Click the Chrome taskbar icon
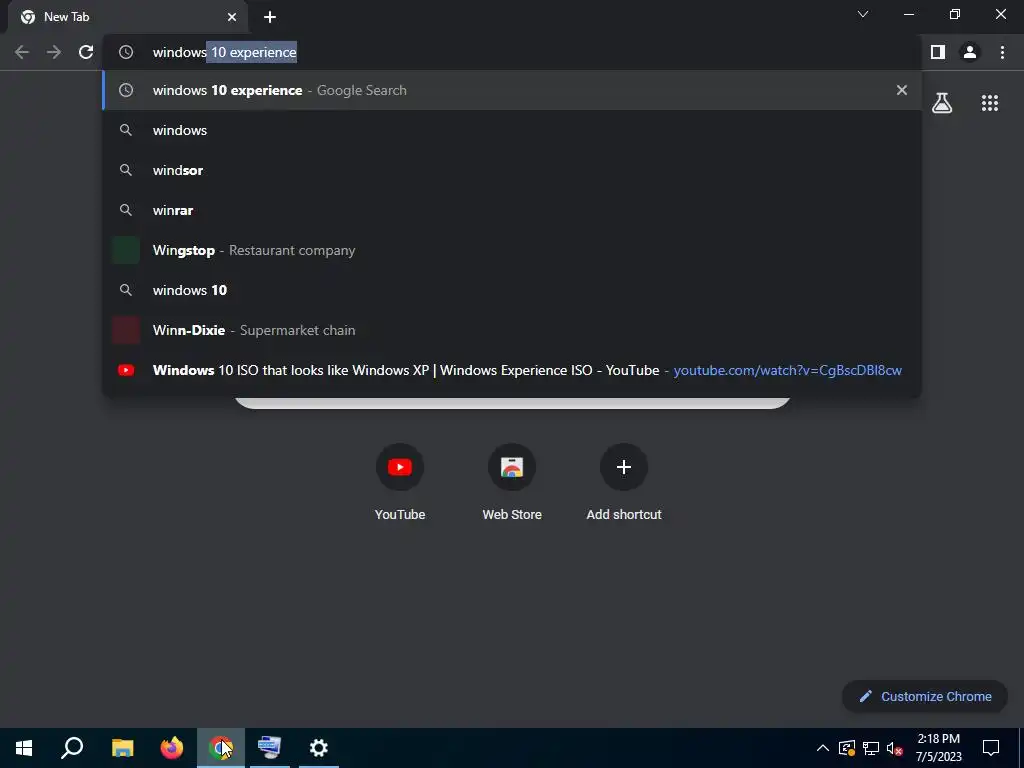This screenshot has width=1024, height=768. 221,748
